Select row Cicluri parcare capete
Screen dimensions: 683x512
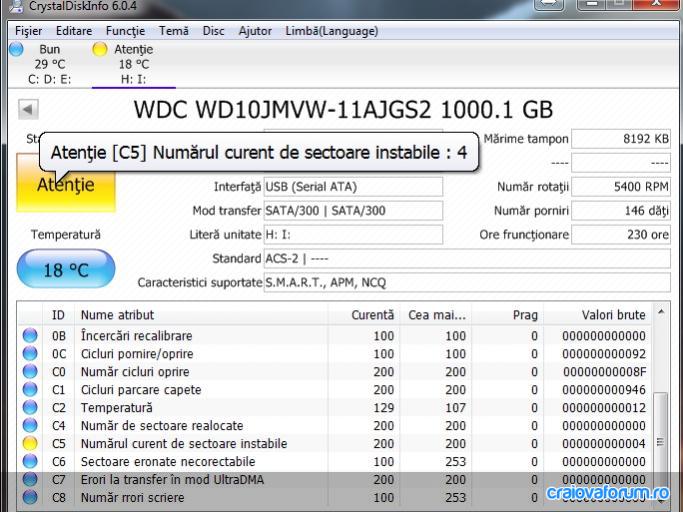click(335, 390)
